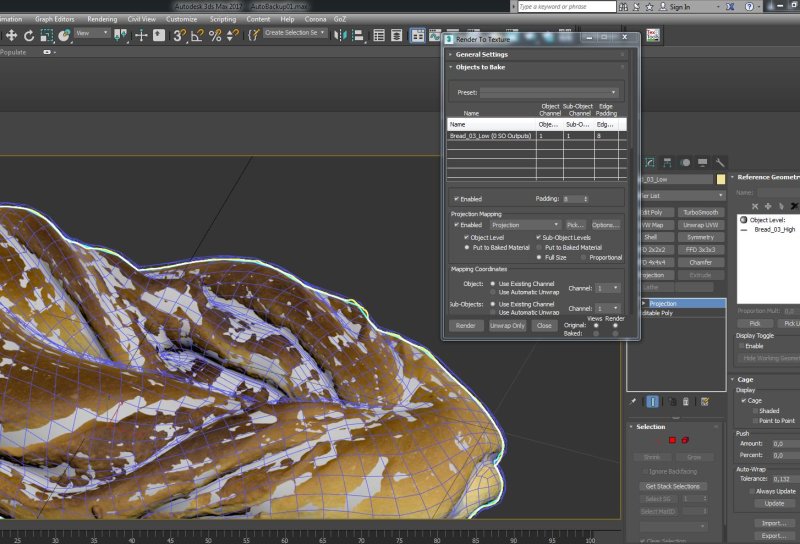Viewport: 800px width, 544px height.
Task: Click the object color swatch beside name
Action: 720,180
